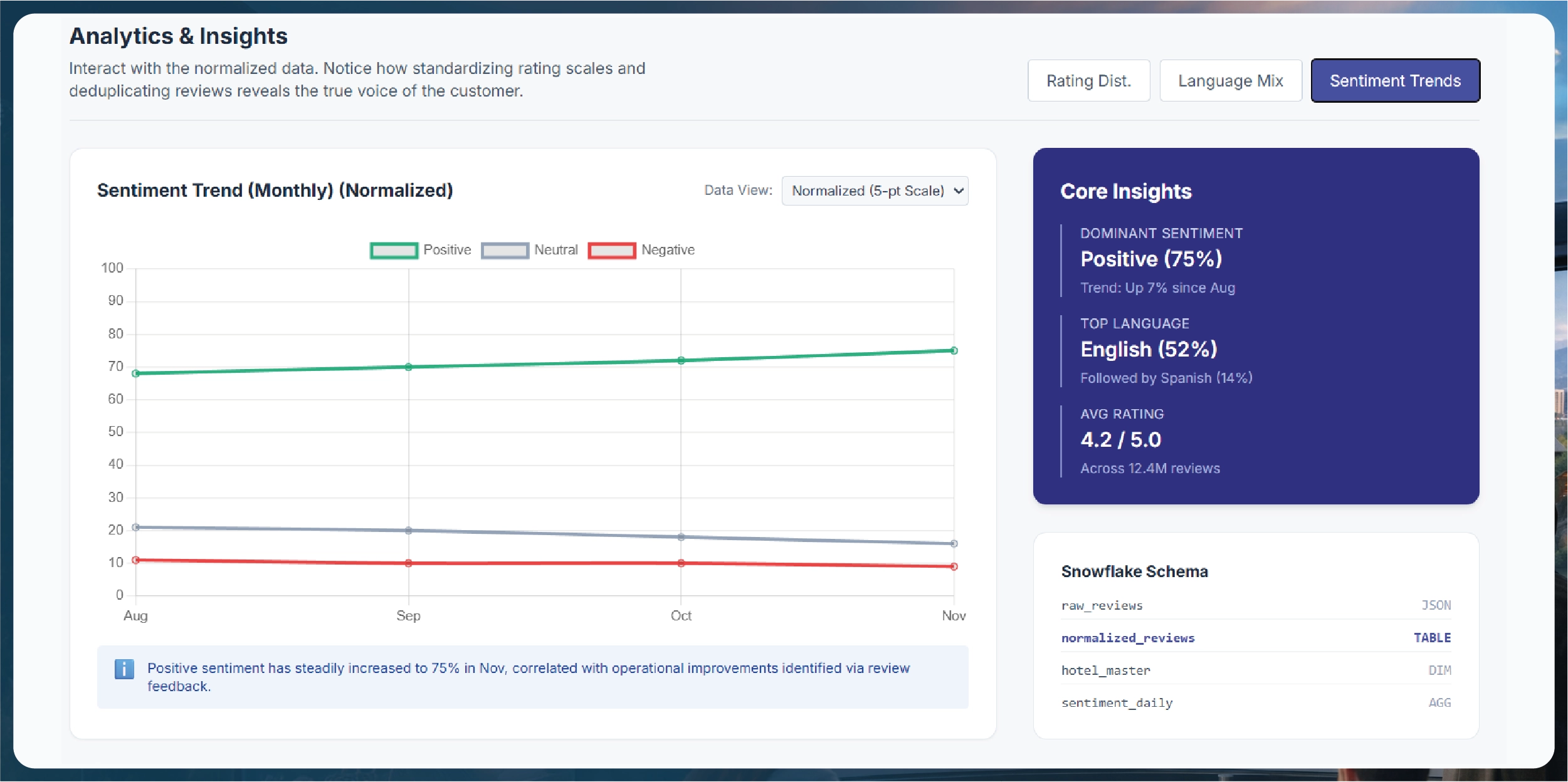1568x782 pixels.
Task: Open the Data View dropdown
Action: click(874, 191)
